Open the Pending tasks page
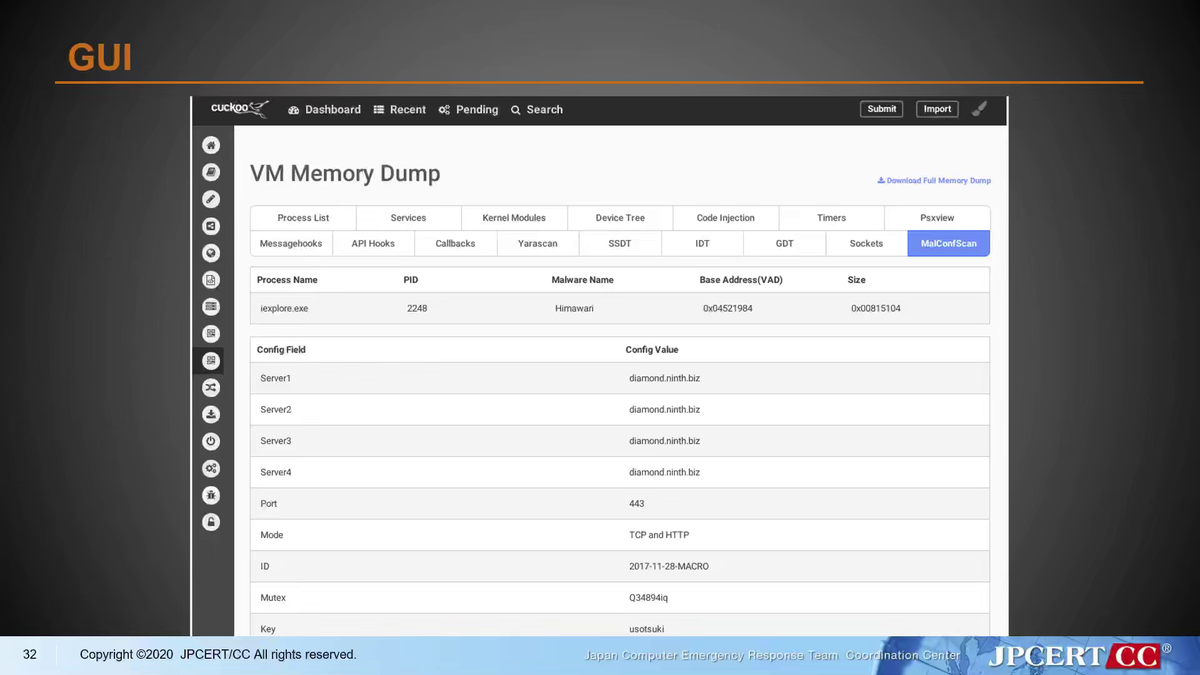This screenshot has height=675, width=1200. [468, 110]
